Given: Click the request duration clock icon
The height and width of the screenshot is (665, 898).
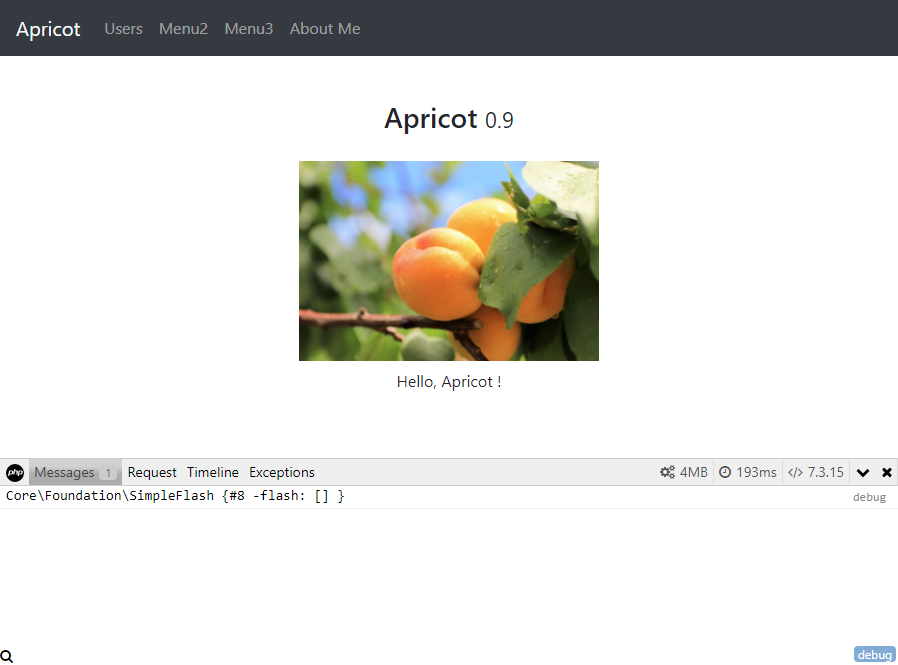Looking at the screenshot, I should click(725, 473).
